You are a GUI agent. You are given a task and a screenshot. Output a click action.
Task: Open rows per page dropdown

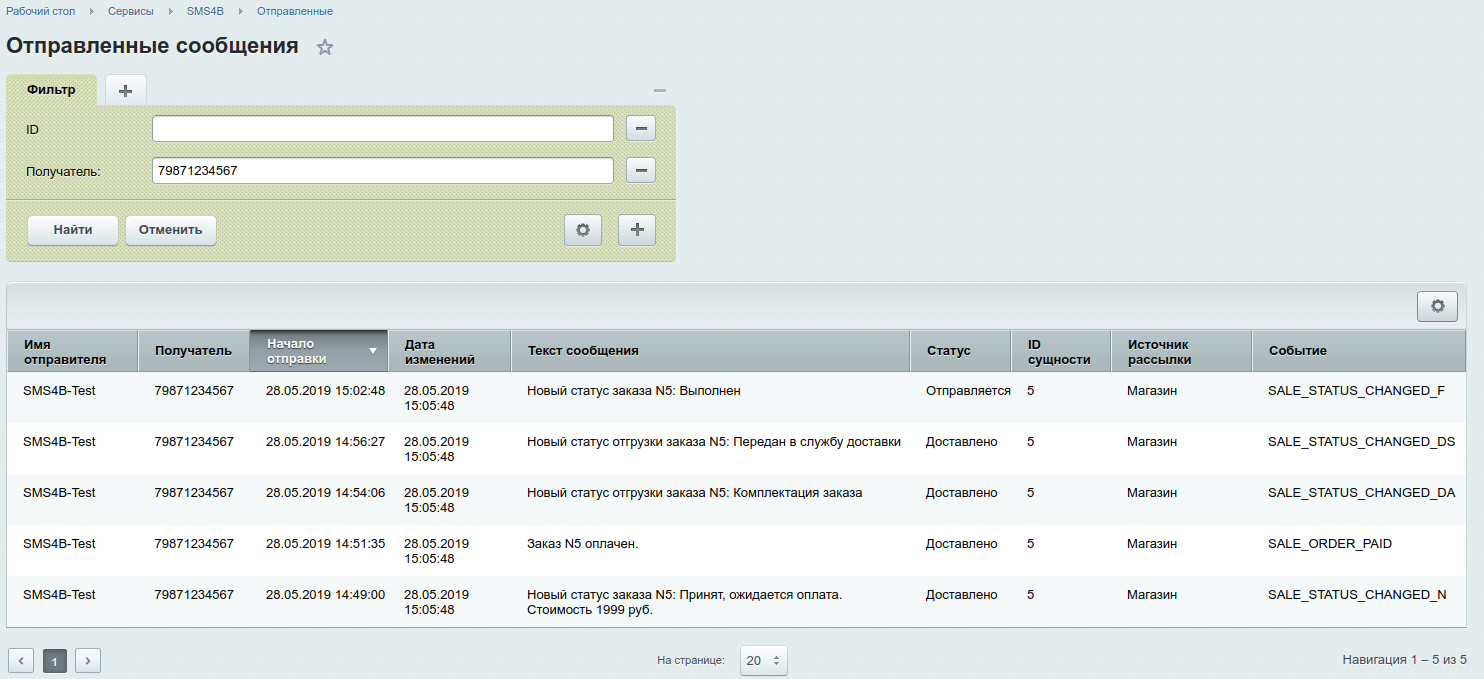click(x=764, y=660)
